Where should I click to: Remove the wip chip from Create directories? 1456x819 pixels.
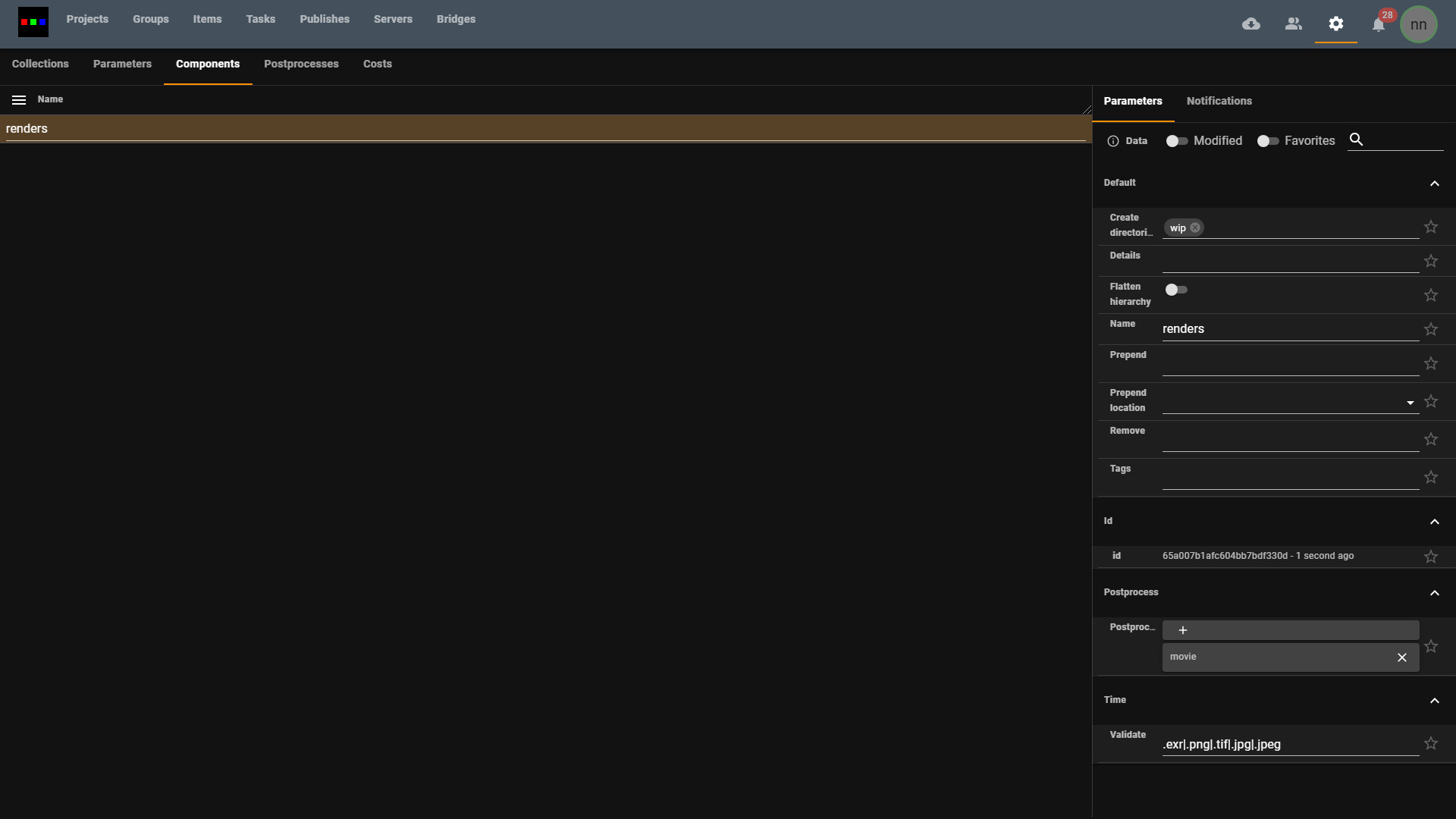point(1195,228)
